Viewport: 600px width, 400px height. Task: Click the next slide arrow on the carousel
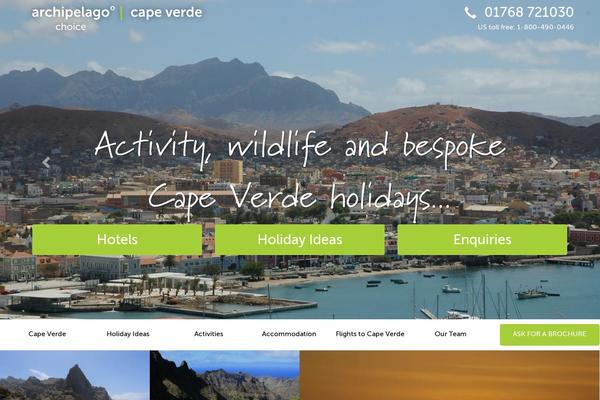point(554,162)
